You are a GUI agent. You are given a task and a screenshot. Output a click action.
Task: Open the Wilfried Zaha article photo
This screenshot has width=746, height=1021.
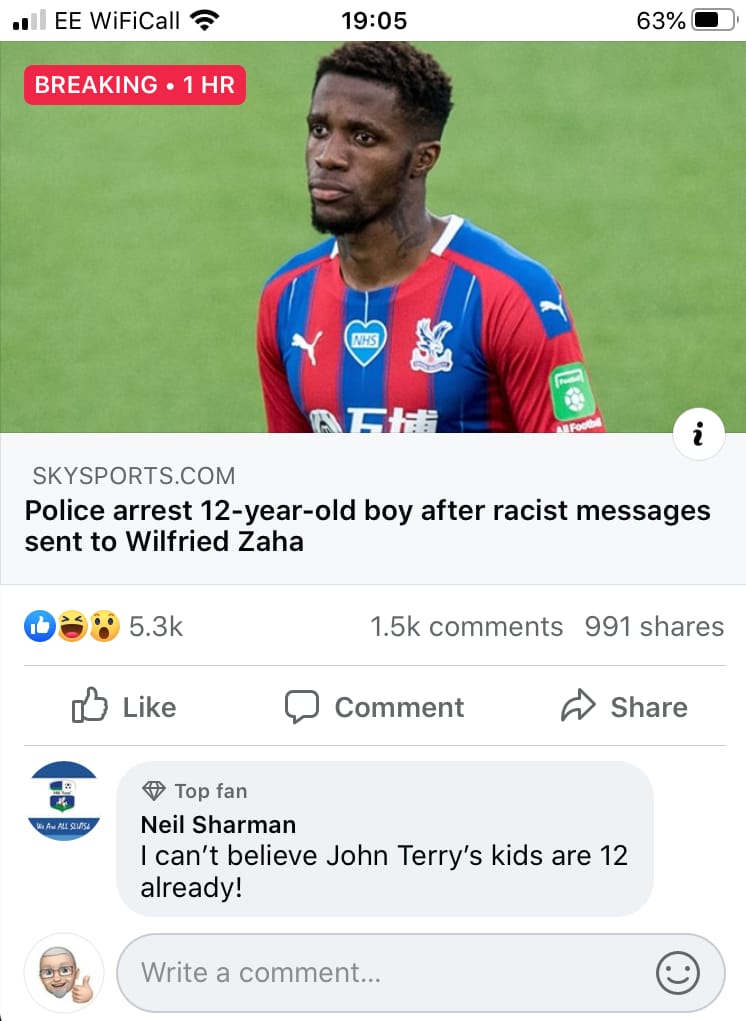click(x=373, y=237)
